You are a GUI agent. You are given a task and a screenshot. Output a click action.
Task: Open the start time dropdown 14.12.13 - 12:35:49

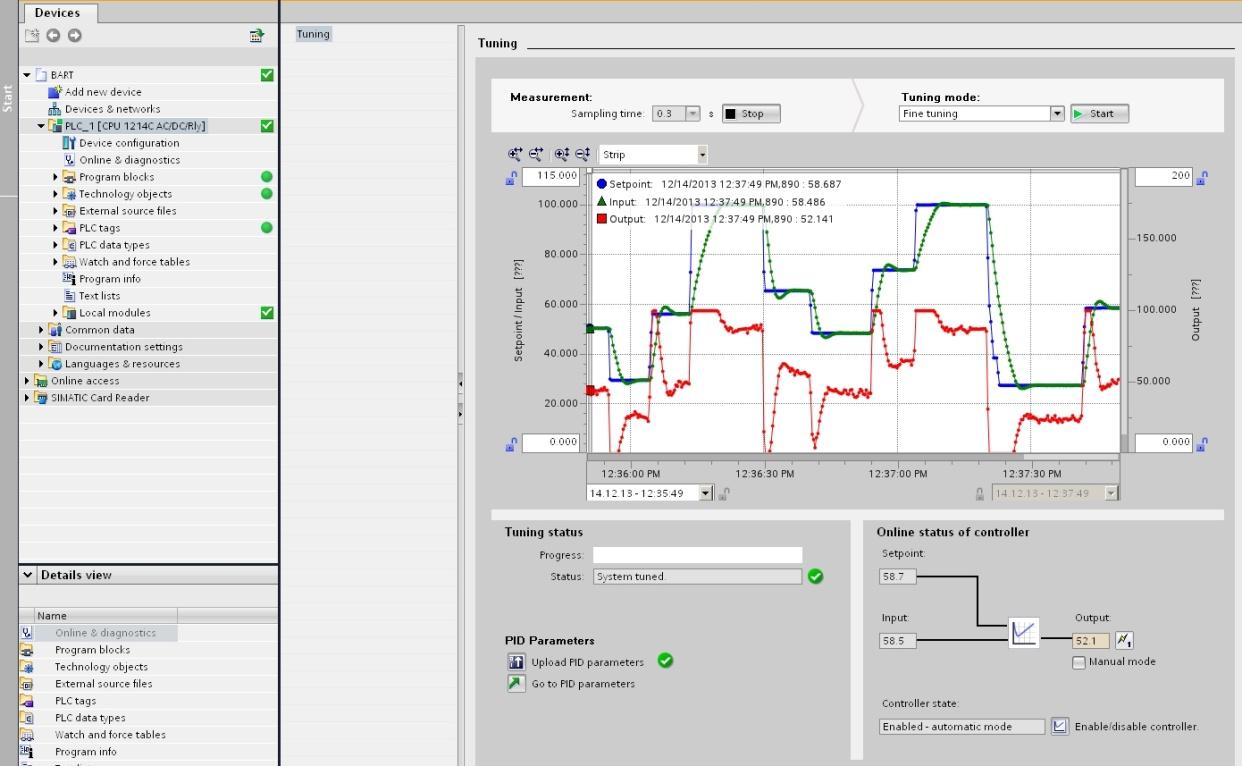tap(705, 493)
